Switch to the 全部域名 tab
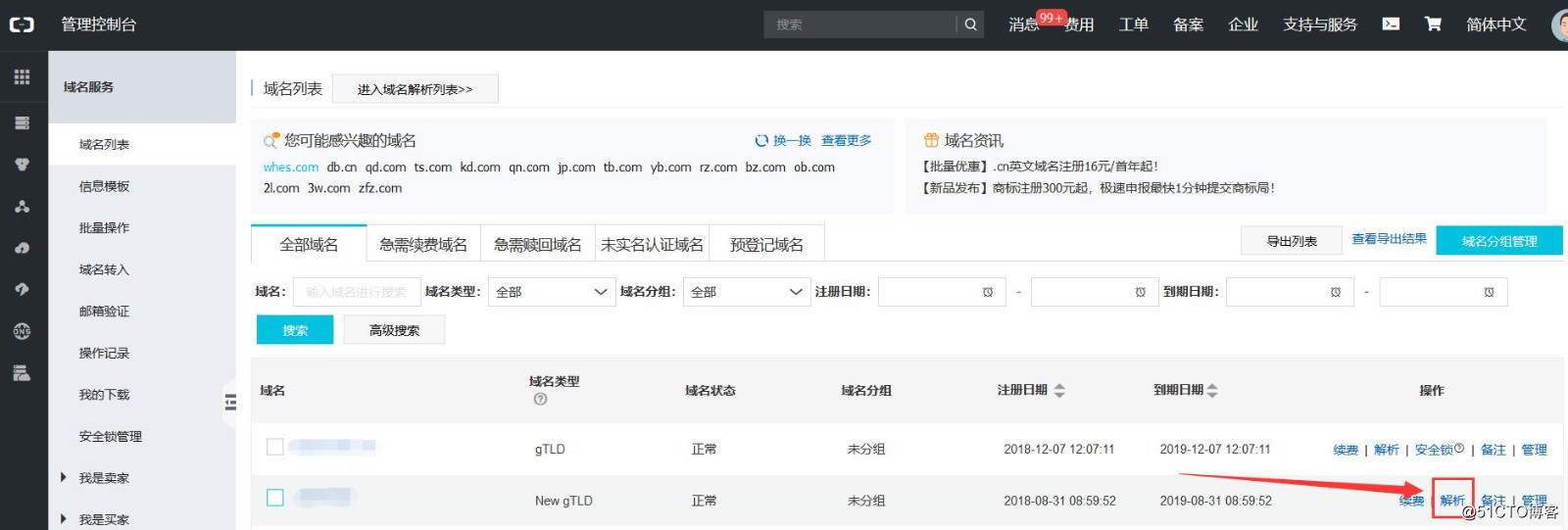This screenshot has height=530, width=1568. pyautogui.click(x=309, y=245)
